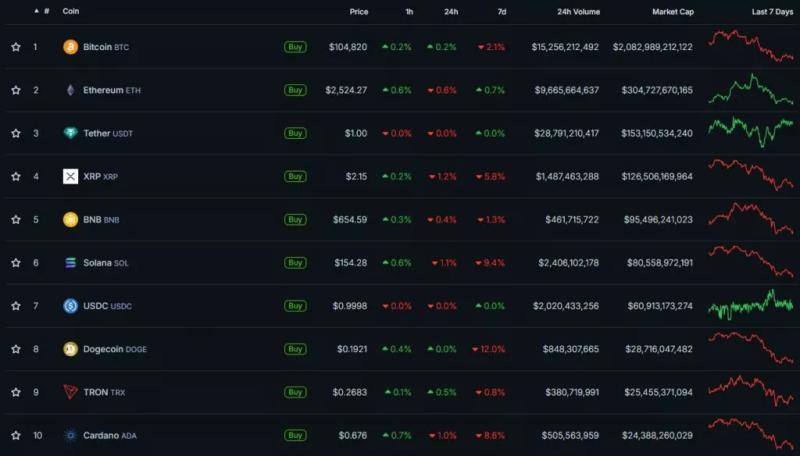The image size is (800, 456).
Task: Click TRON price $0.2683
Action: pyautogui.click(x=349, y=392)
